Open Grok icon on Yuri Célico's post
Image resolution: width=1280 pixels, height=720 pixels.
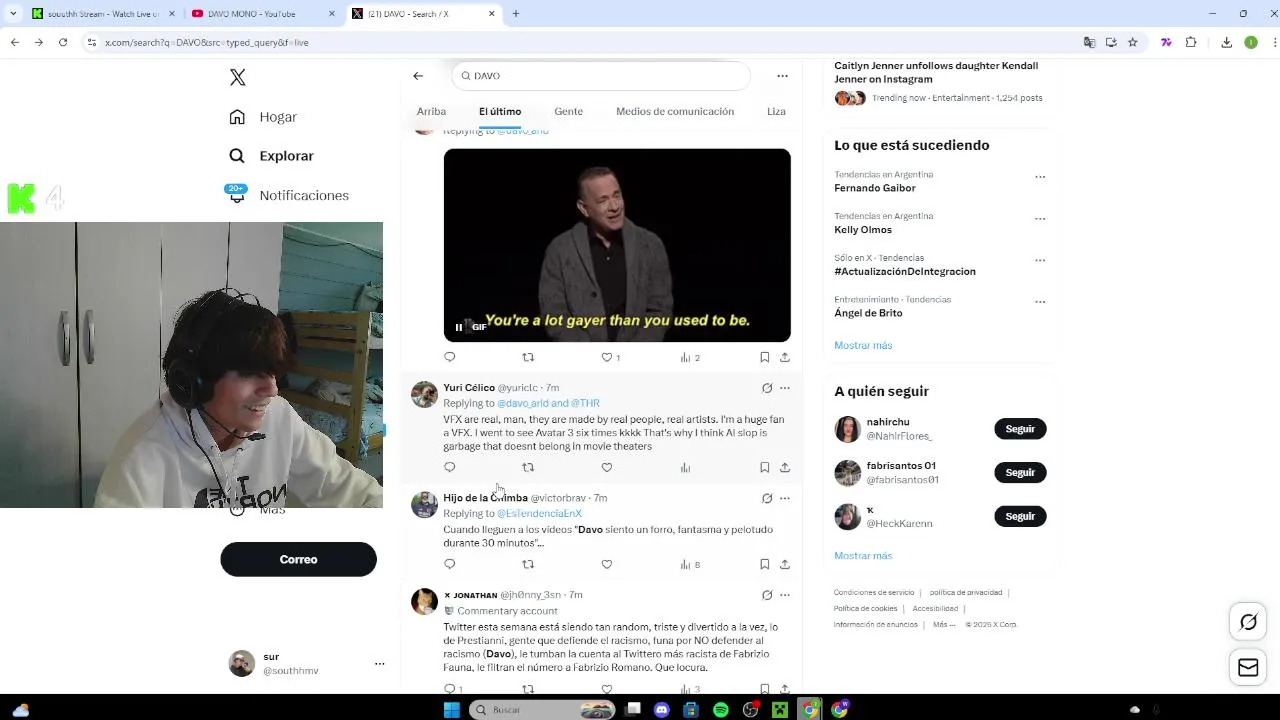coord(767,388)
